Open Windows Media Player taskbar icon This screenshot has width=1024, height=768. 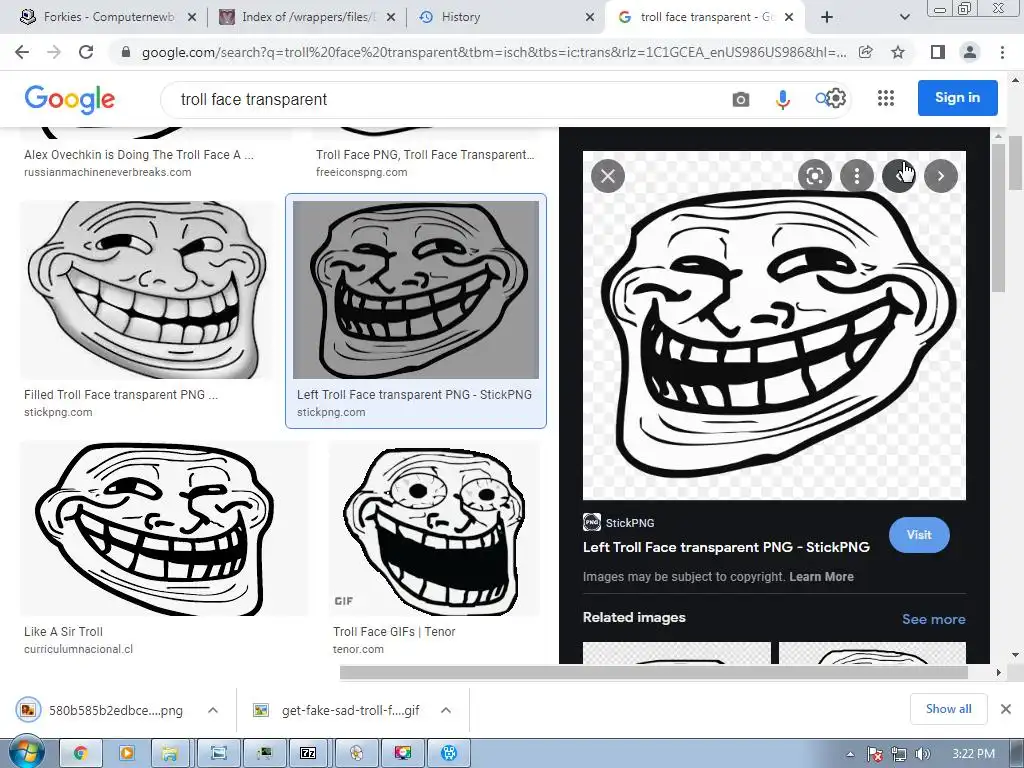(127, 753)
